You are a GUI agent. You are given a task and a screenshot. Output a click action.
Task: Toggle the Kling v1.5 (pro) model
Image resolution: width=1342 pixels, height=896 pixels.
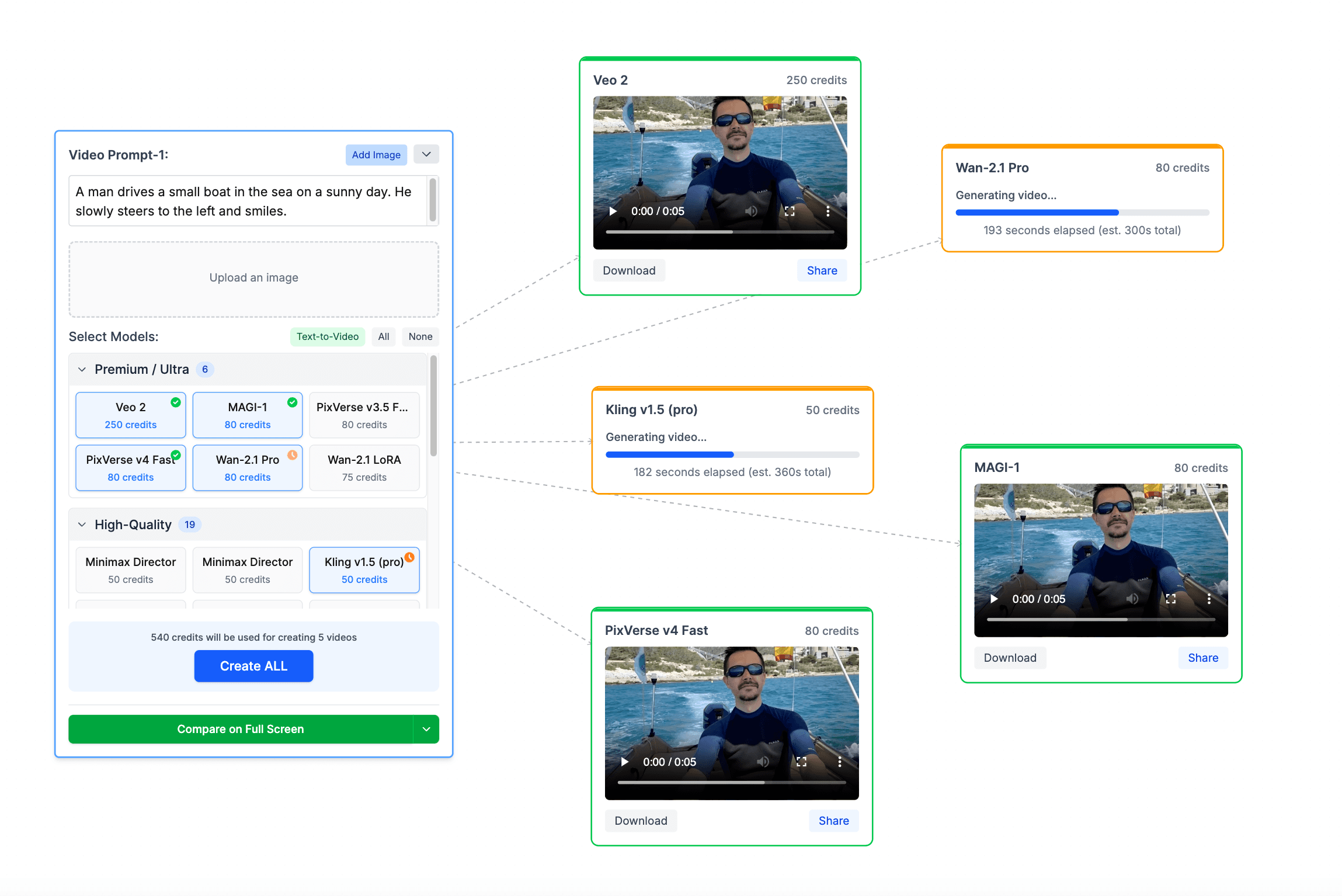point(364,570)
